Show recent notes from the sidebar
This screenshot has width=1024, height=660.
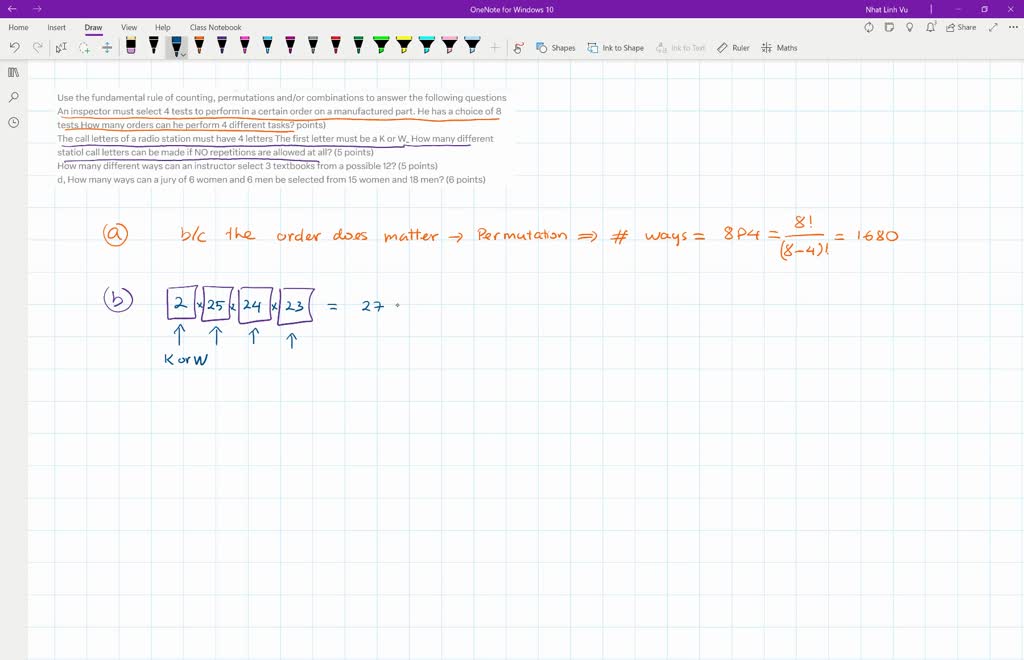tap(13, 122)
